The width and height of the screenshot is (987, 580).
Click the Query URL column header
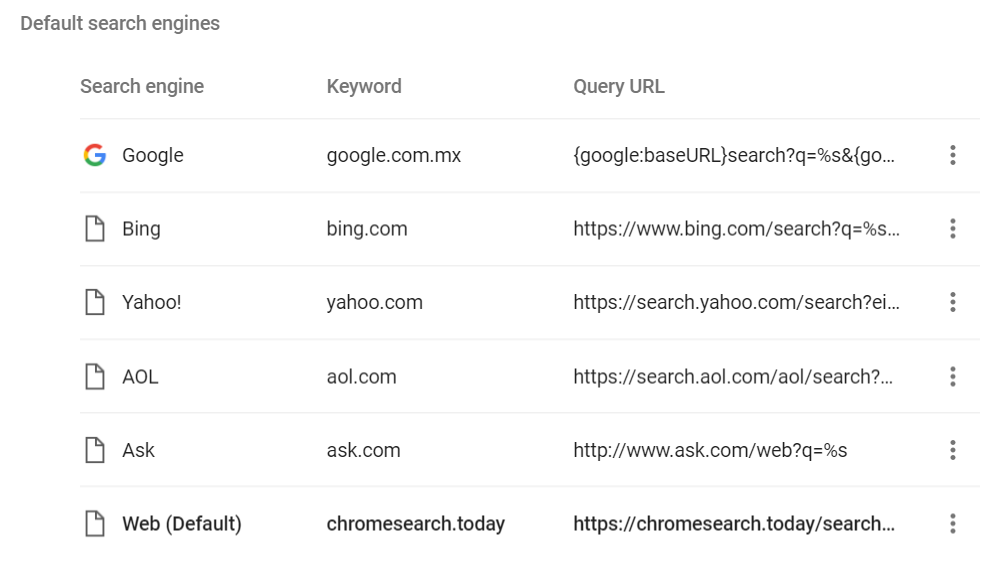[619, 86]
